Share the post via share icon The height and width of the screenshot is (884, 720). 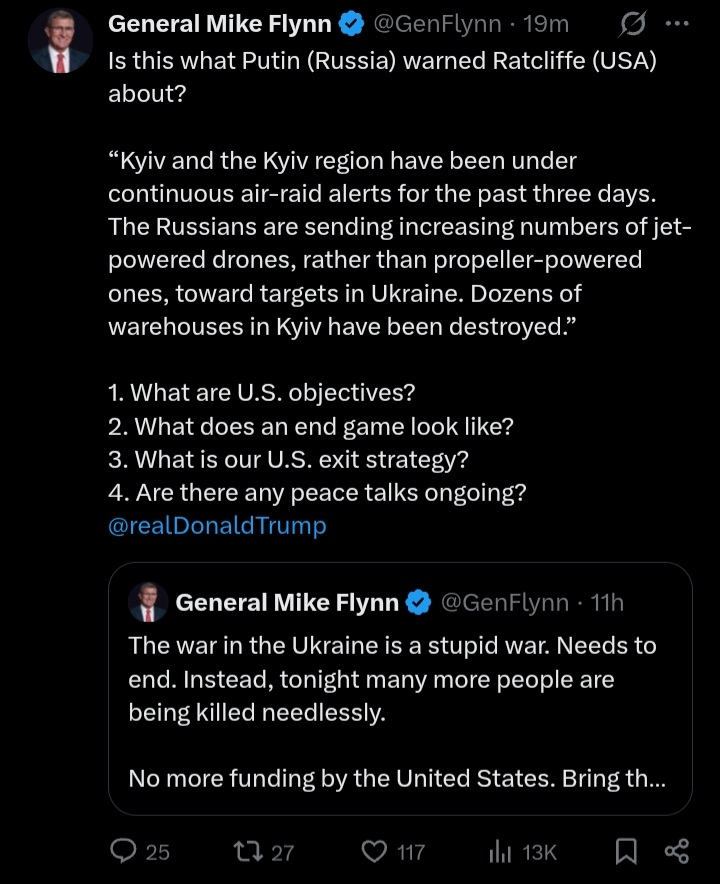tap(677, 851)
